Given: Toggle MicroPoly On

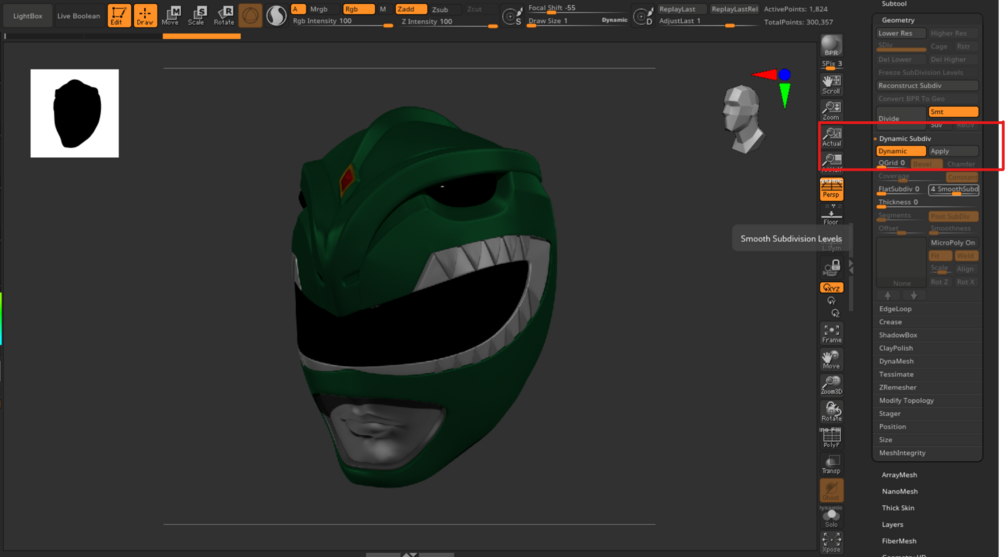Looking at the screenshot, I should (x=952, y=242).
